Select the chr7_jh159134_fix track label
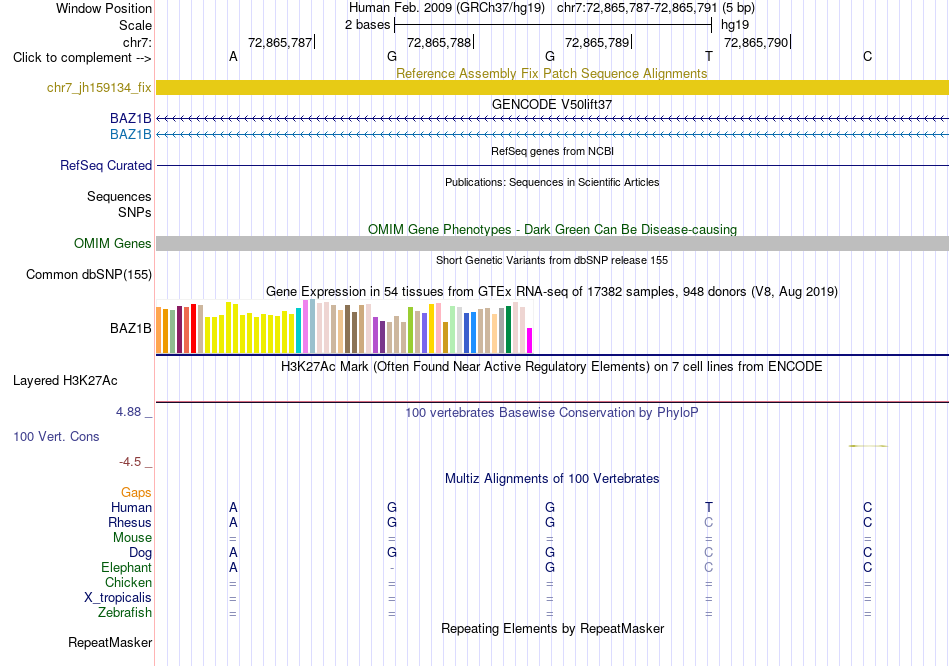 tap(99, 88)
